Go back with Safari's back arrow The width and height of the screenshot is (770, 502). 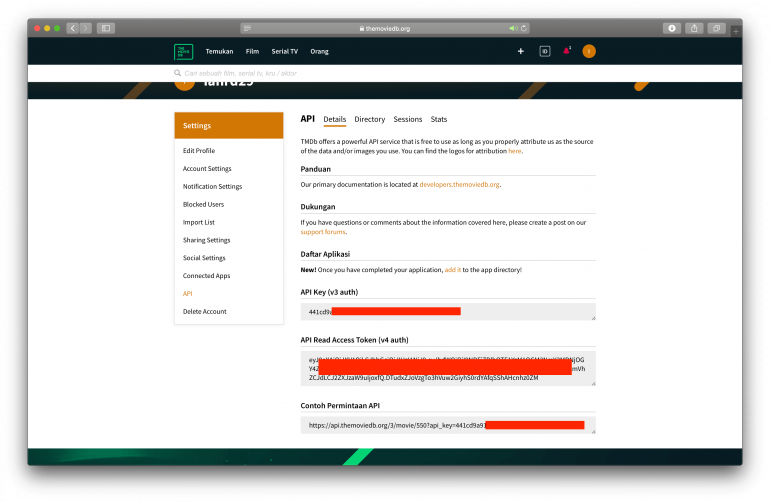pyautogui.click(x=73, y=28)
